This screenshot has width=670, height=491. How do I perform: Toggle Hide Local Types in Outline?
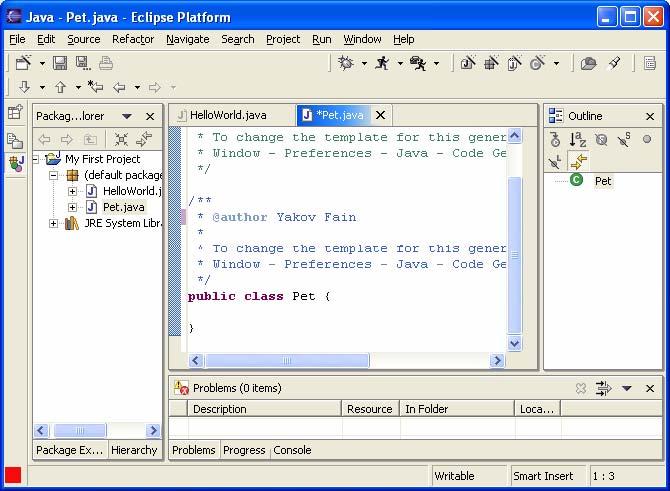(555, 162)
